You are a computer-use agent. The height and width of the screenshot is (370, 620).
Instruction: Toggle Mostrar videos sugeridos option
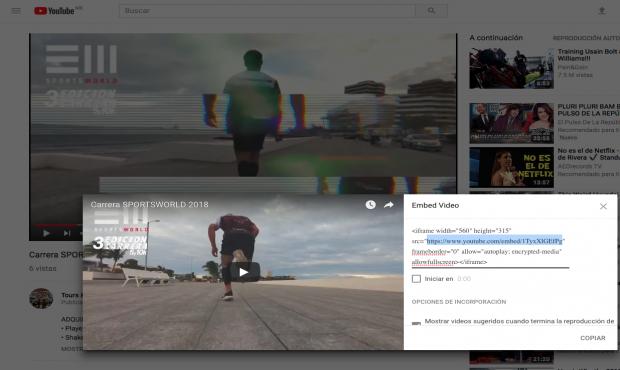point(416,323)
